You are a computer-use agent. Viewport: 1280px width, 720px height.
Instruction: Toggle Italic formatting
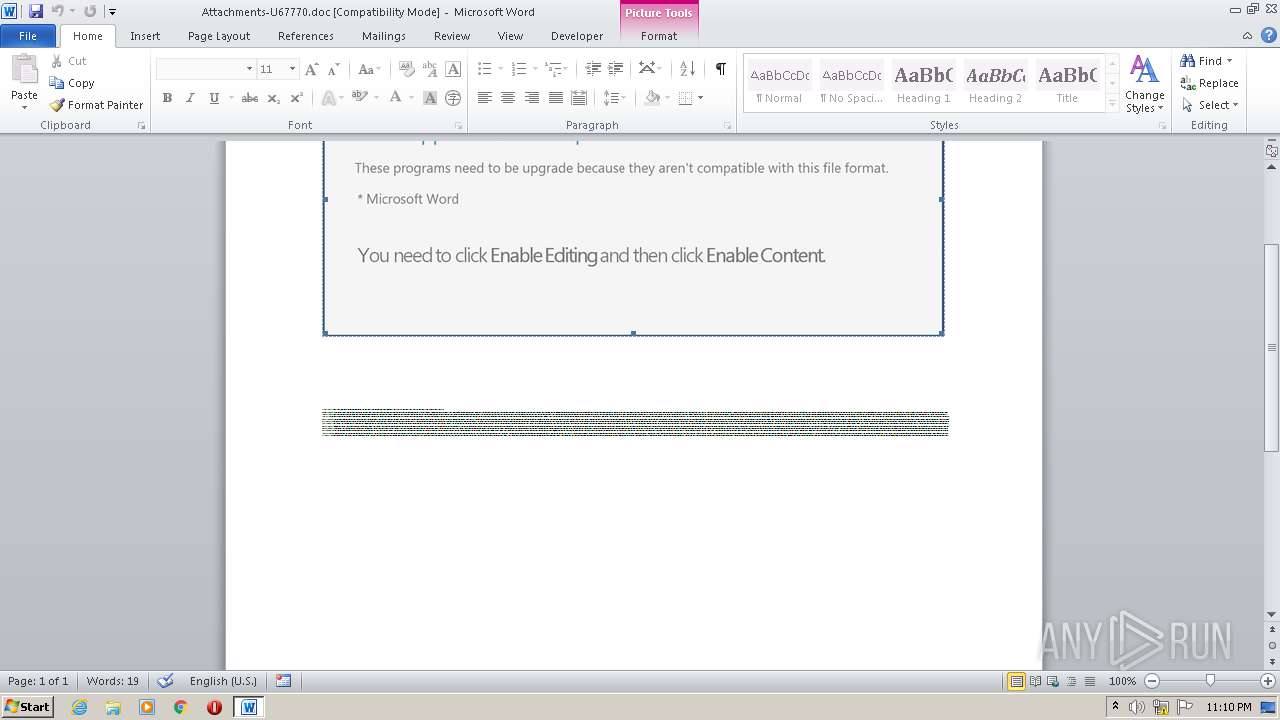(x=190, y=98)
